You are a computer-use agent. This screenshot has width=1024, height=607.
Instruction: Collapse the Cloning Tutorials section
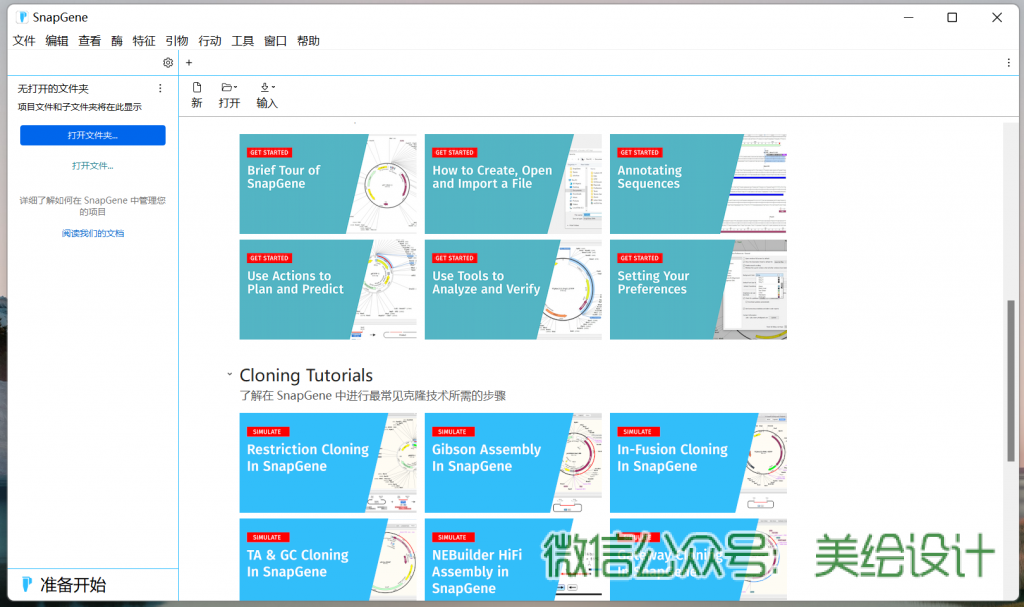click(230, 375)
